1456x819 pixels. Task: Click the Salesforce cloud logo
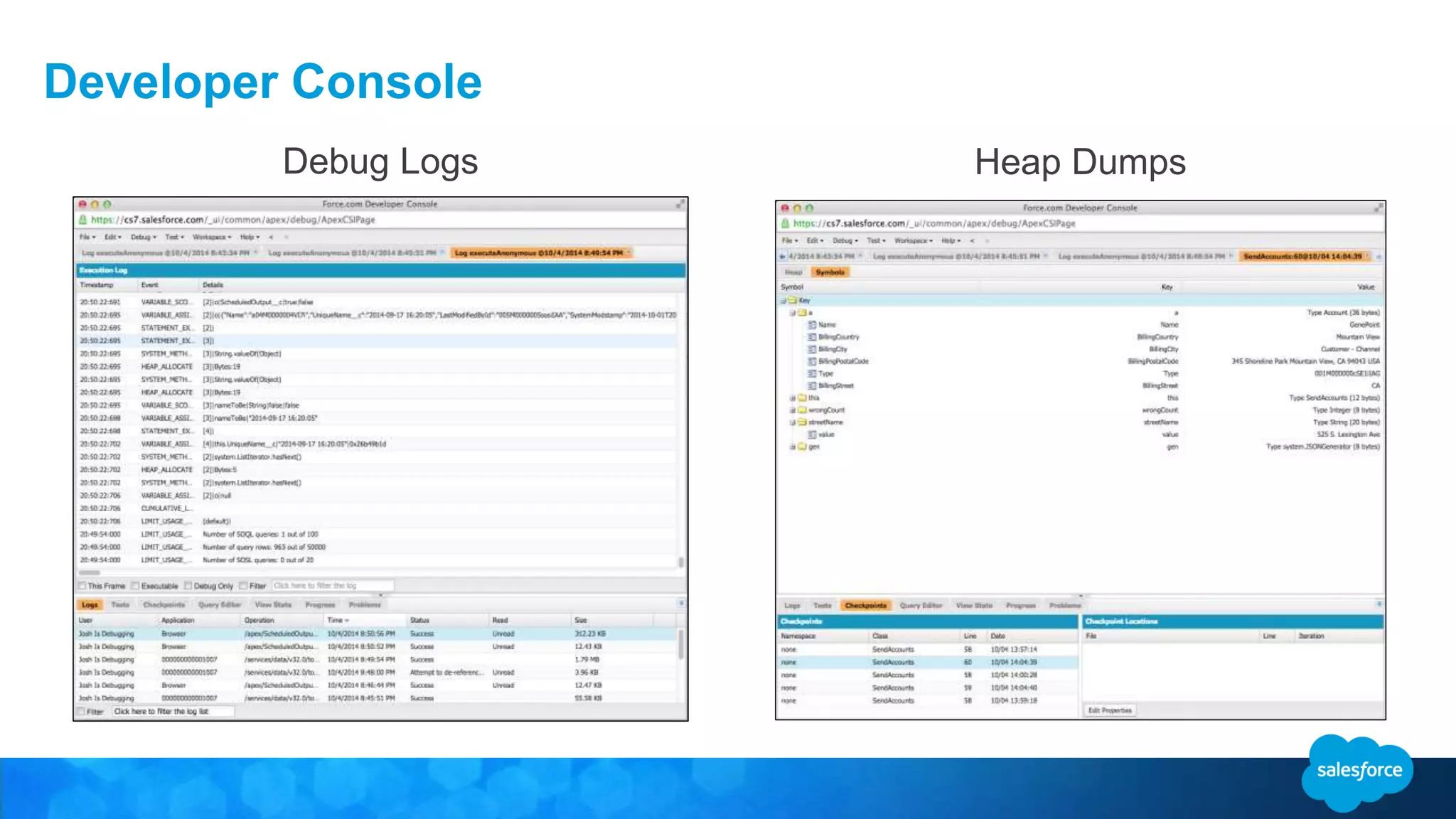(1358, 772)
